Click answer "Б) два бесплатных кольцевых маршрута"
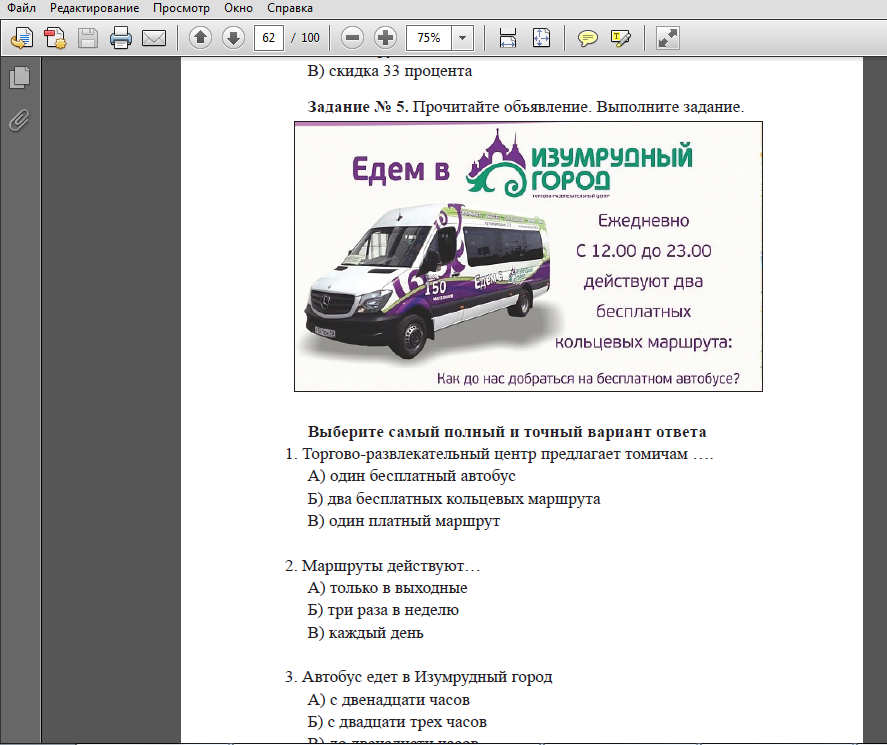The width and height of the screenshot is (887, 745). (454, 499)
